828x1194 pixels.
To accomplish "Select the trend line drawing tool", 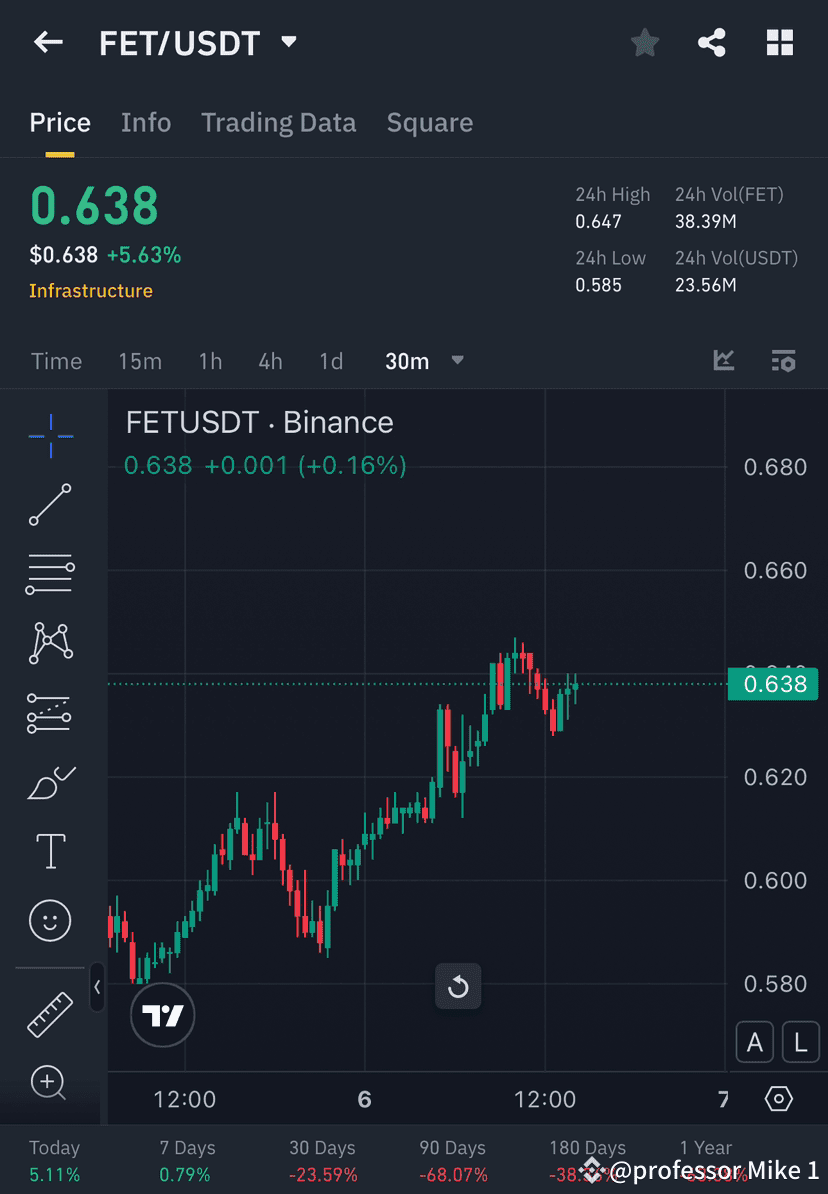I will coord(50,505).
